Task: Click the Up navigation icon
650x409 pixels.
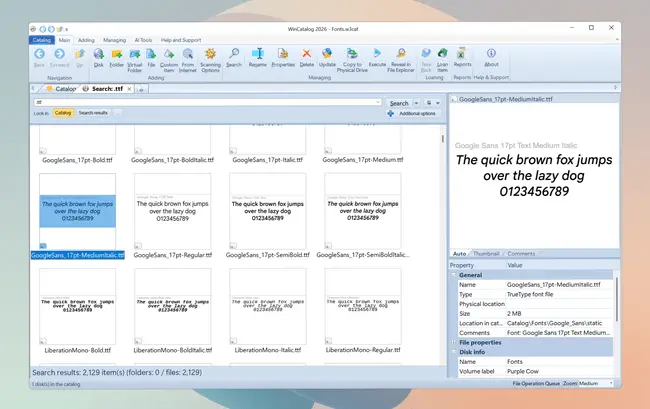Action: (80, 54)
